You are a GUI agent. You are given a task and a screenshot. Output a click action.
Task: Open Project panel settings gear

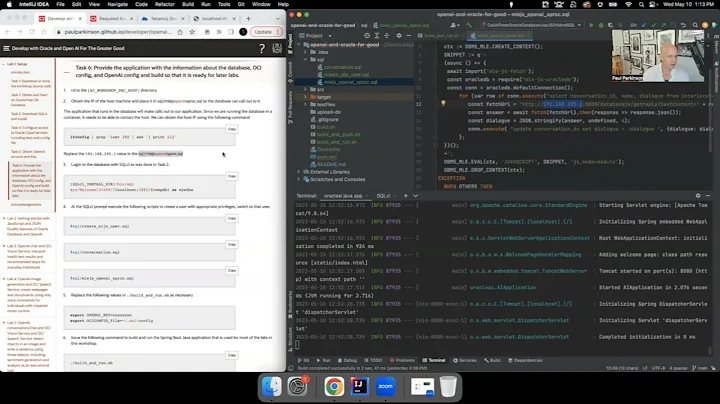[x=399, y=35]
